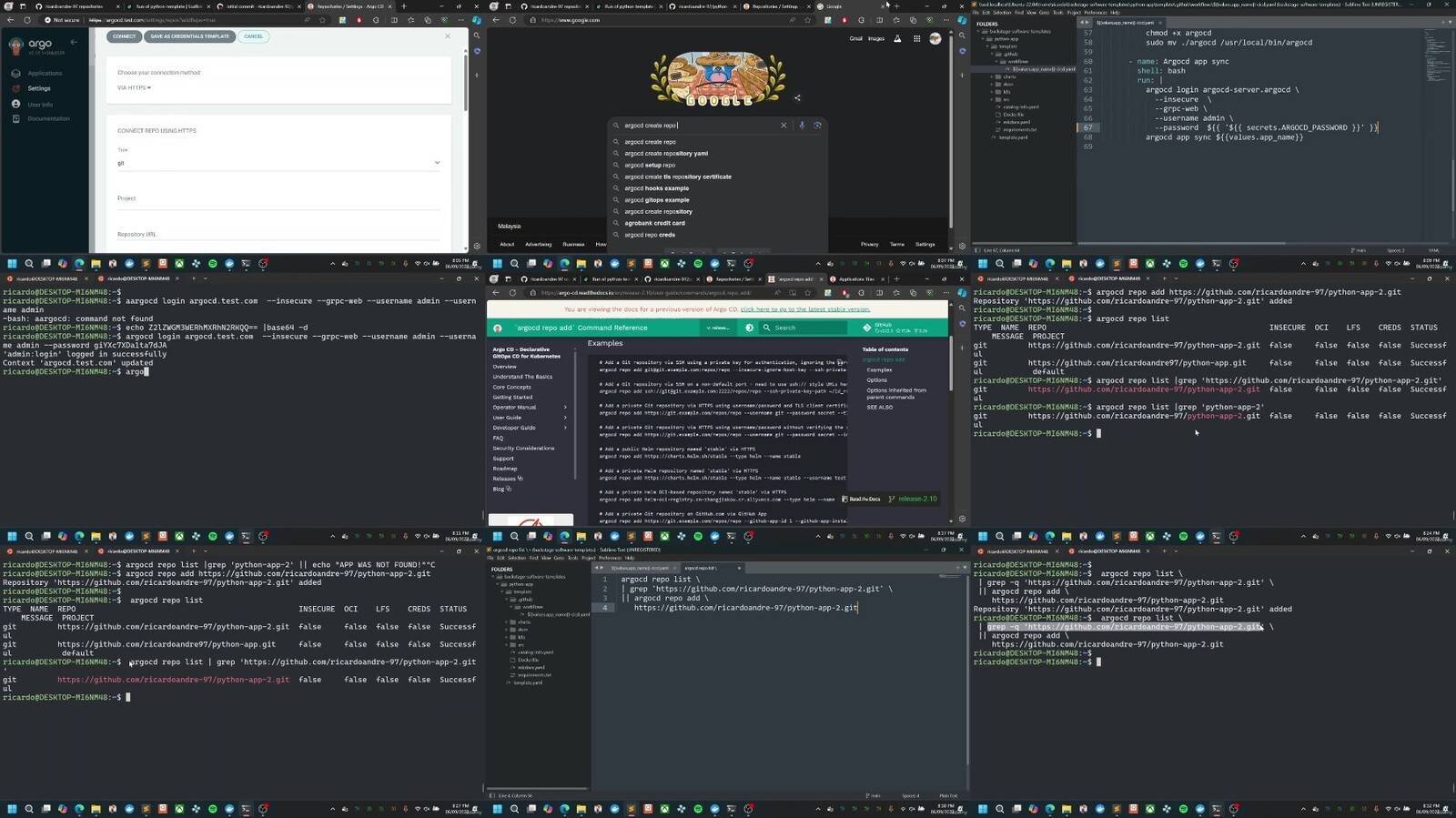Open the VIA HTTPS connection method dropdown
Image resolution: width=1456 pixels, height=818 pixels.
tap(134, 87)
